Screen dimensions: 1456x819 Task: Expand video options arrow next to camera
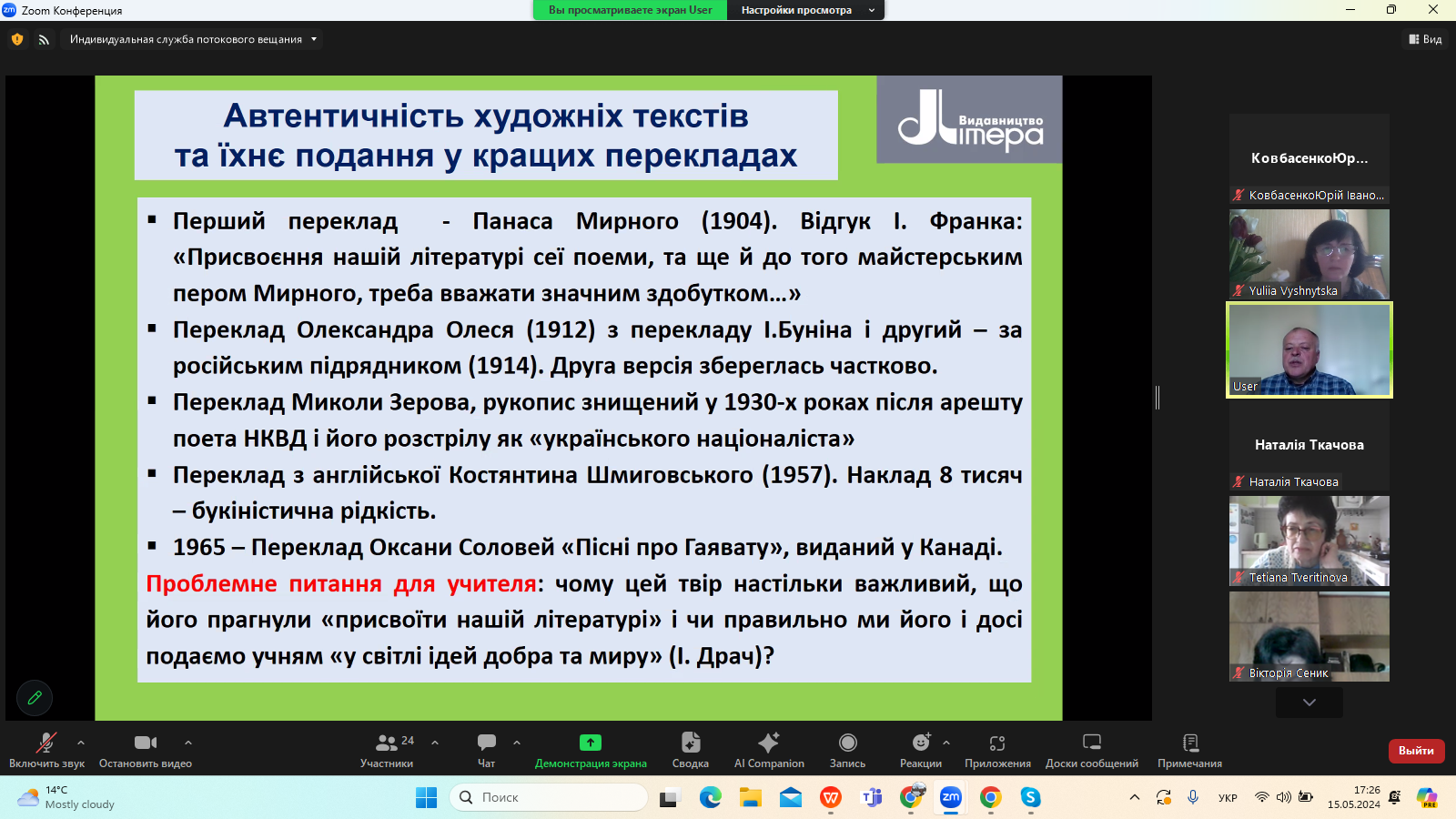coord(188,743)
